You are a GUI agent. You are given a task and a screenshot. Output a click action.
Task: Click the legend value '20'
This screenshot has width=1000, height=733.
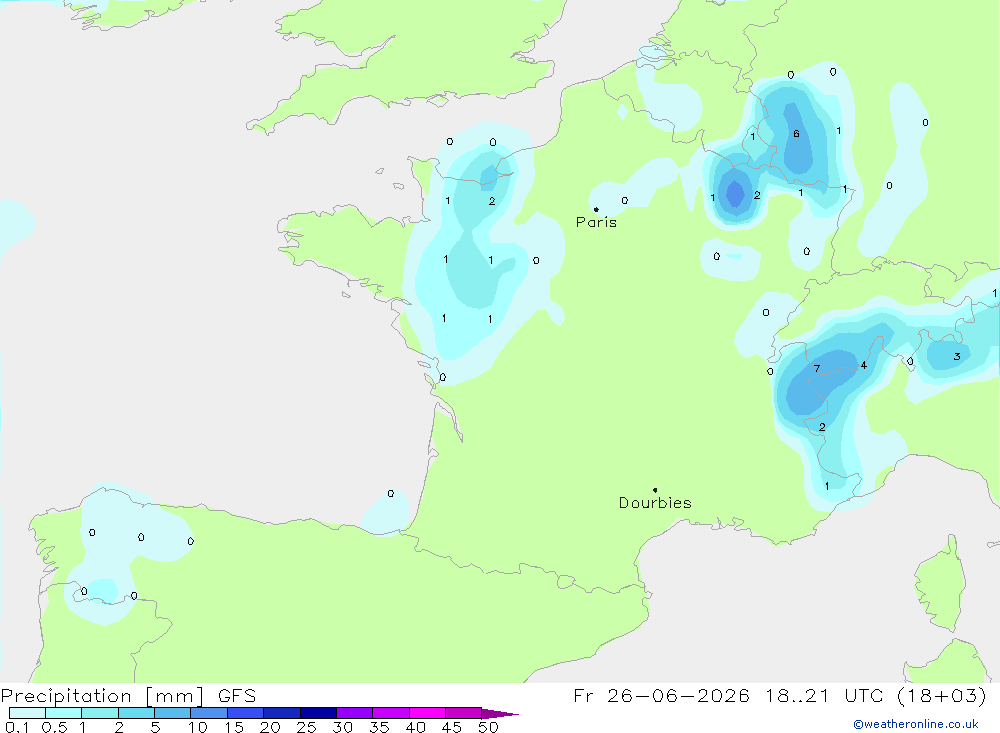coord(270,727)
